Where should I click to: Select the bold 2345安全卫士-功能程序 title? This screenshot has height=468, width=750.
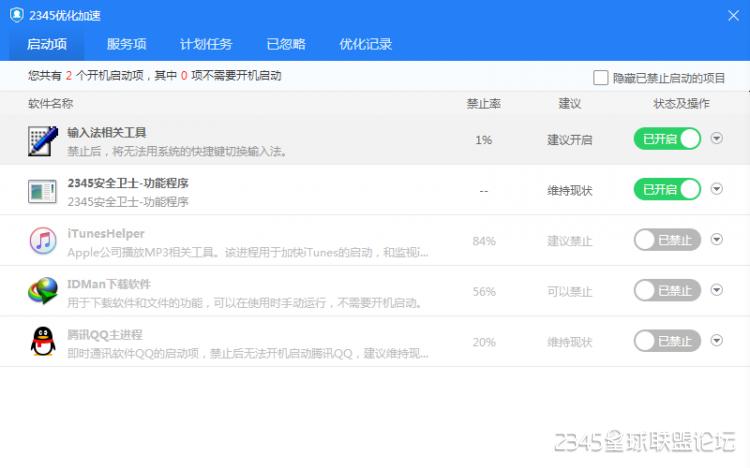click(x=128, y=183)
